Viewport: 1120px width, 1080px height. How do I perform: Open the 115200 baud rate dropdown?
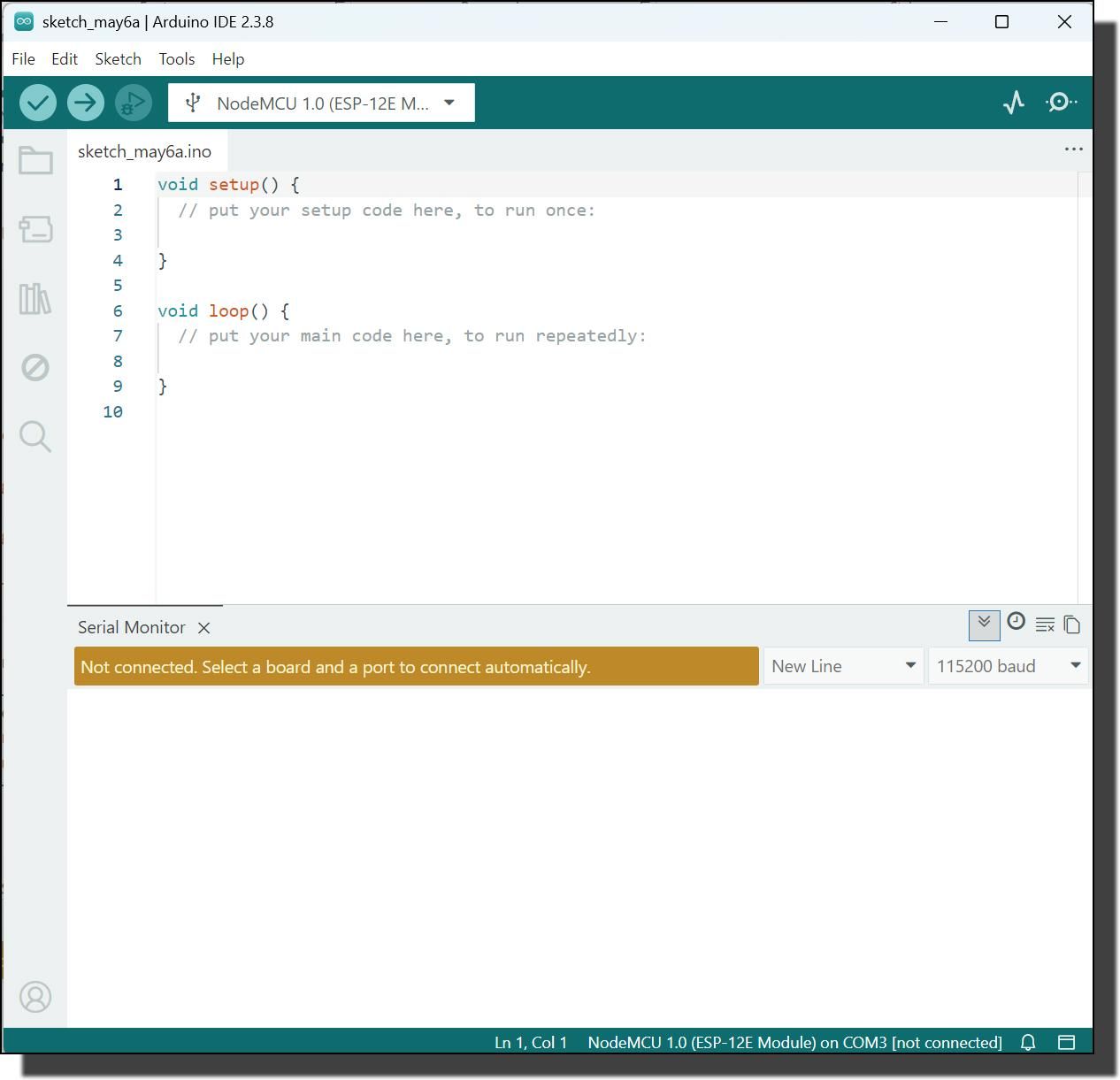(x=1009, y=666)
